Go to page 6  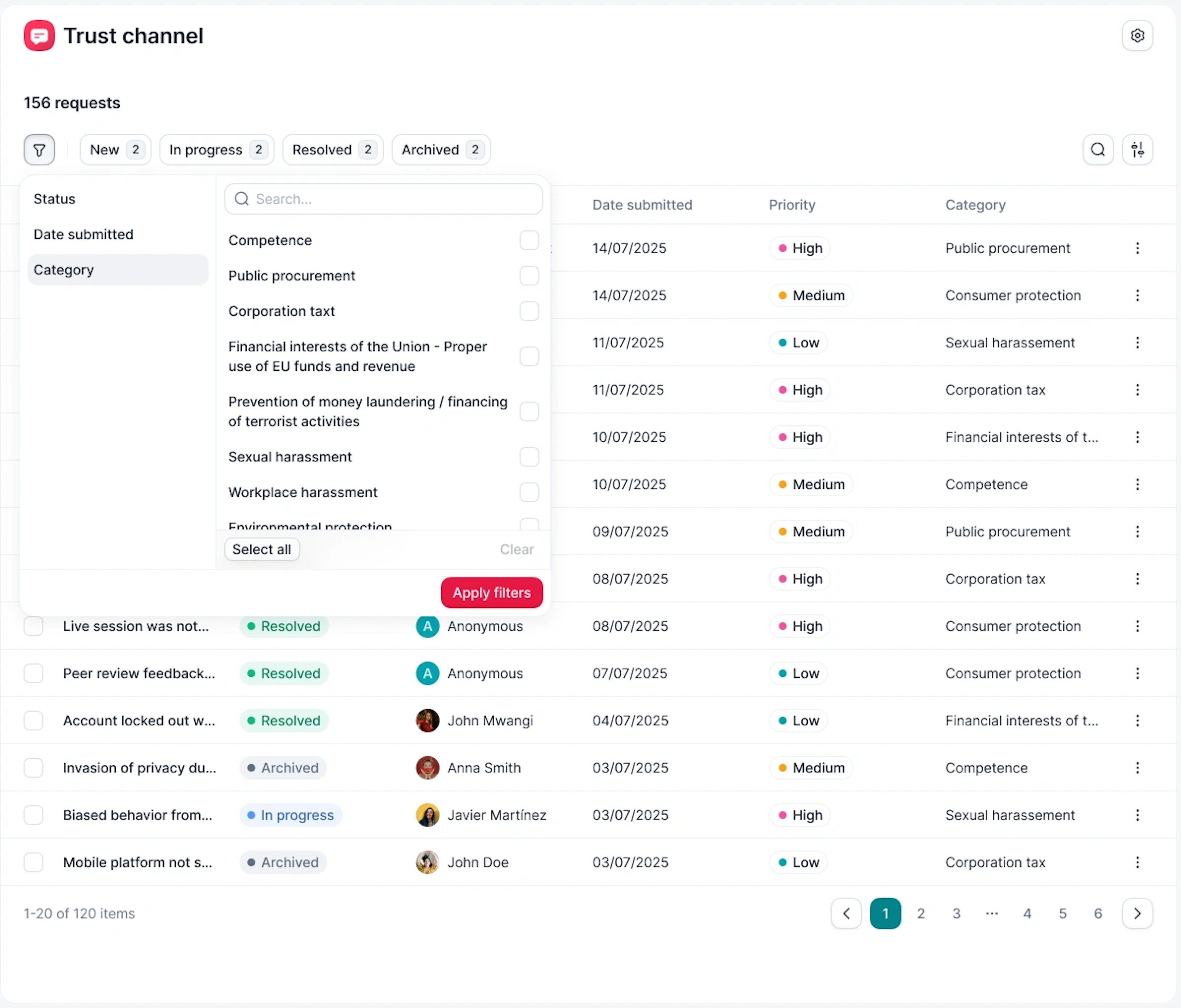coord(1098,913)
